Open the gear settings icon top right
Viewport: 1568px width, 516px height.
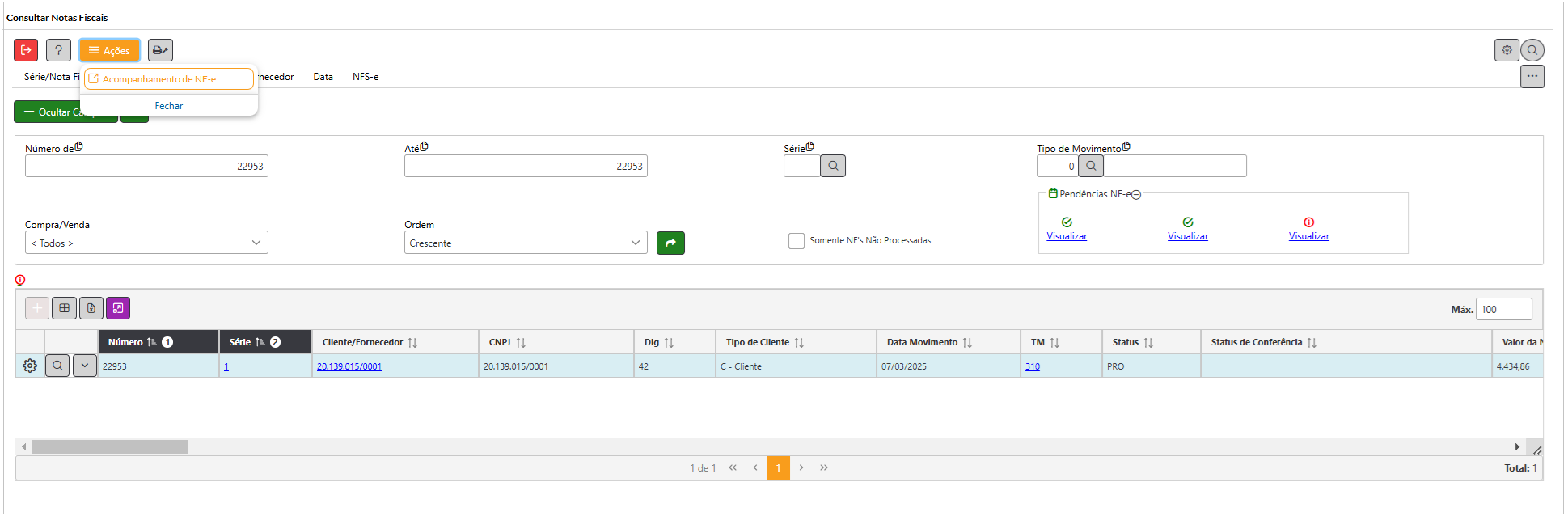[1507, 50]
